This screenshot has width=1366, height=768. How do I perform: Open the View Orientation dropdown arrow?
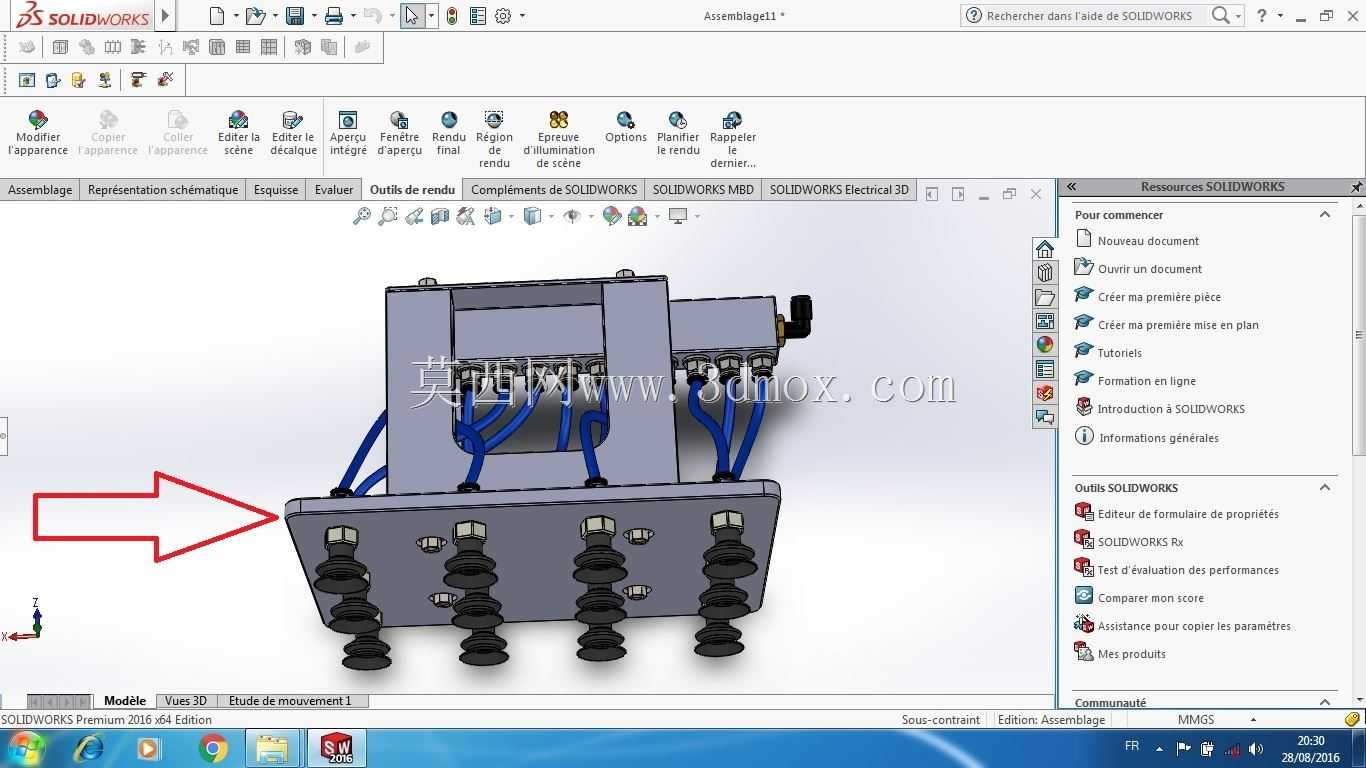pos(511,216)
